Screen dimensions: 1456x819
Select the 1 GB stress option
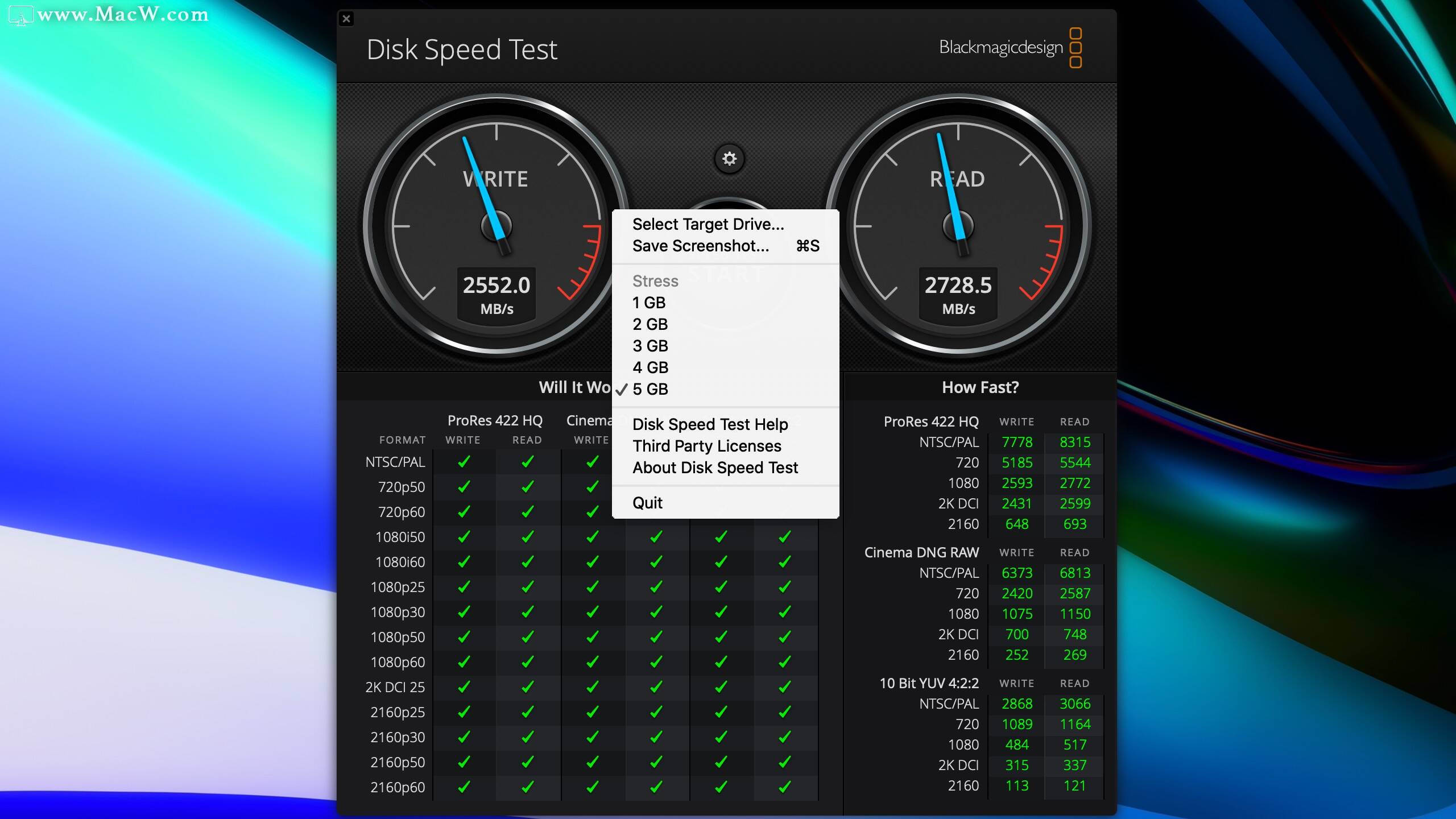point(649,303)
